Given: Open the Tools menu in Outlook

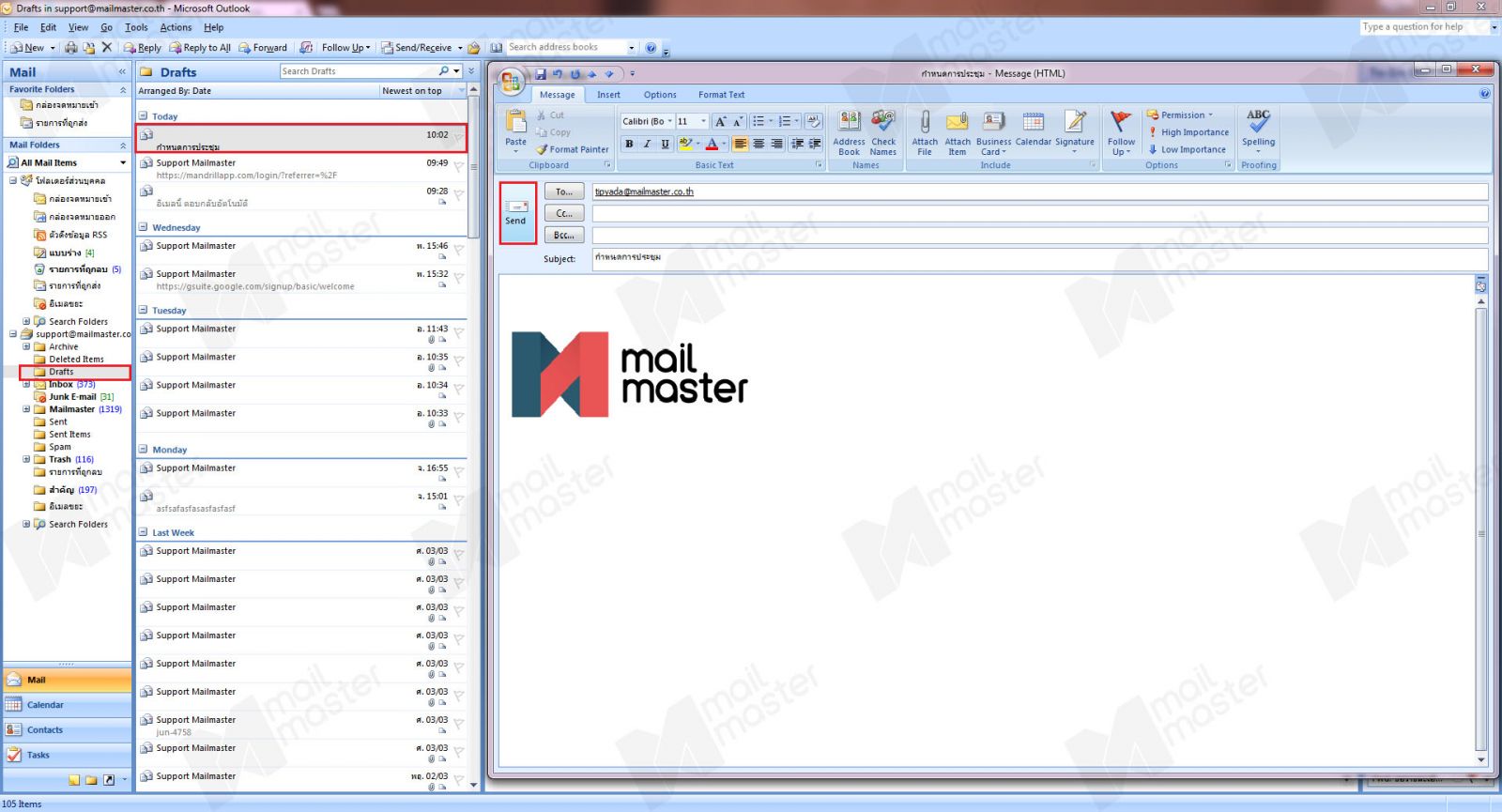Looking at the screenshot, I should (136, 27).
